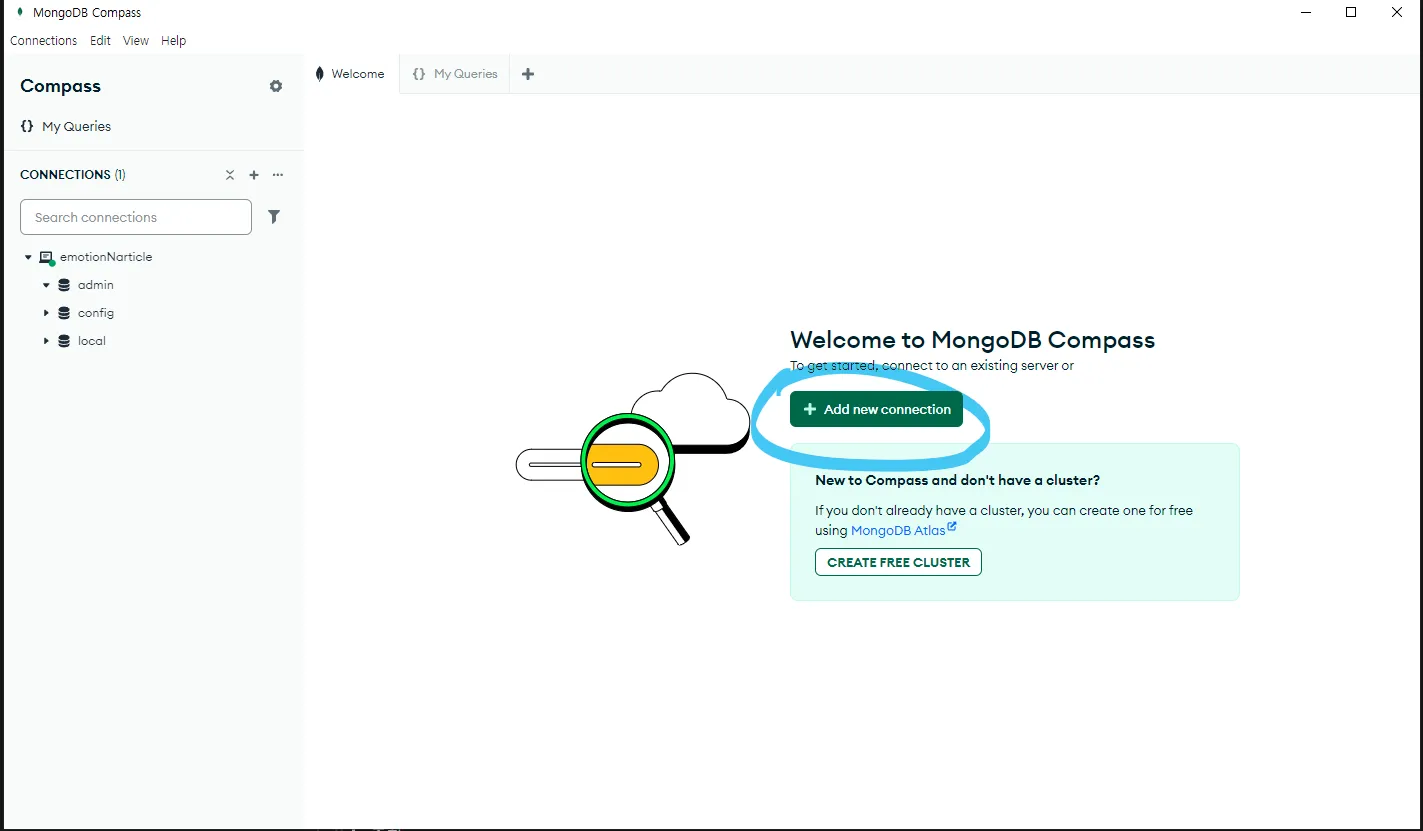Open connections more options ellipsis
The width and height of the screenshot is (1423, 831).
278,175
